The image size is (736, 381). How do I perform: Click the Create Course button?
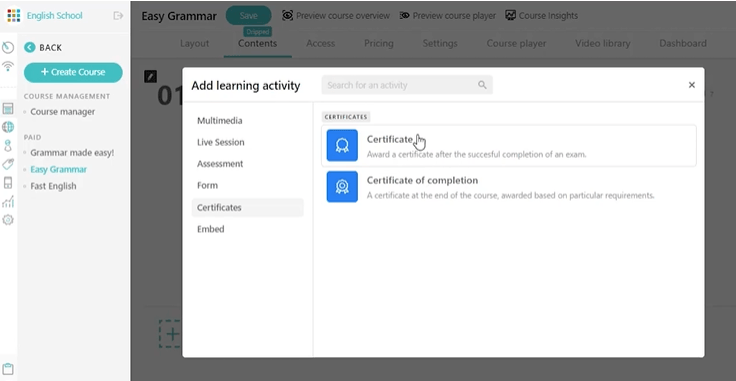[73, 72]
